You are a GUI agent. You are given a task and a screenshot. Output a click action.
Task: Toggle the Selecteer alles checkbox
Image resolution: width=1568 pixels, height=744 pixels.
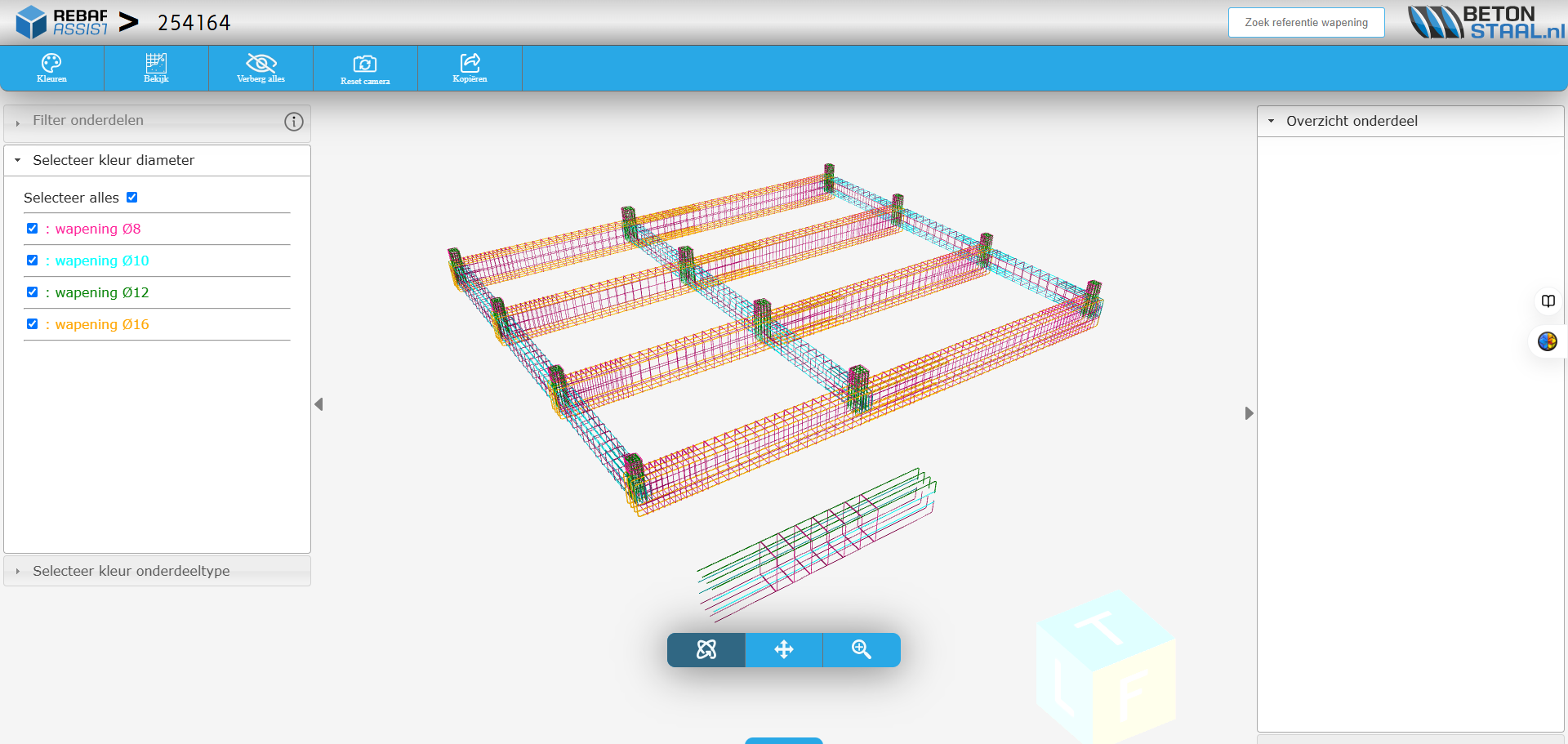[132, 198]
